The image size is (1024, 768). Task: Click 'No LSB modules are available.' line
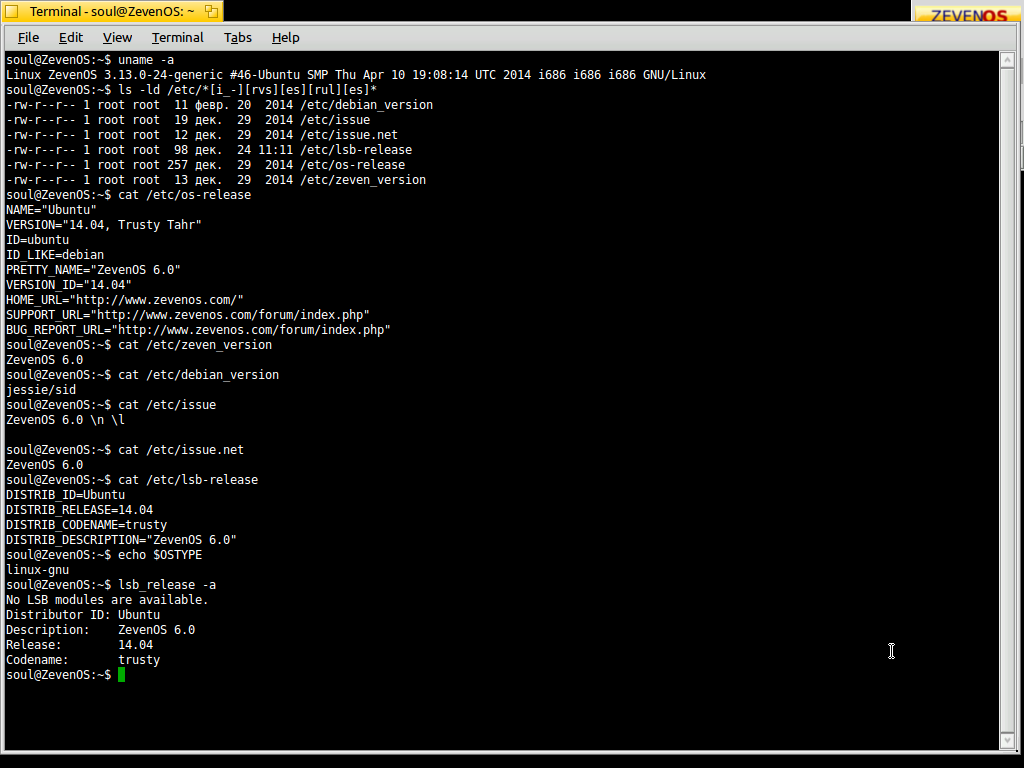107,601
